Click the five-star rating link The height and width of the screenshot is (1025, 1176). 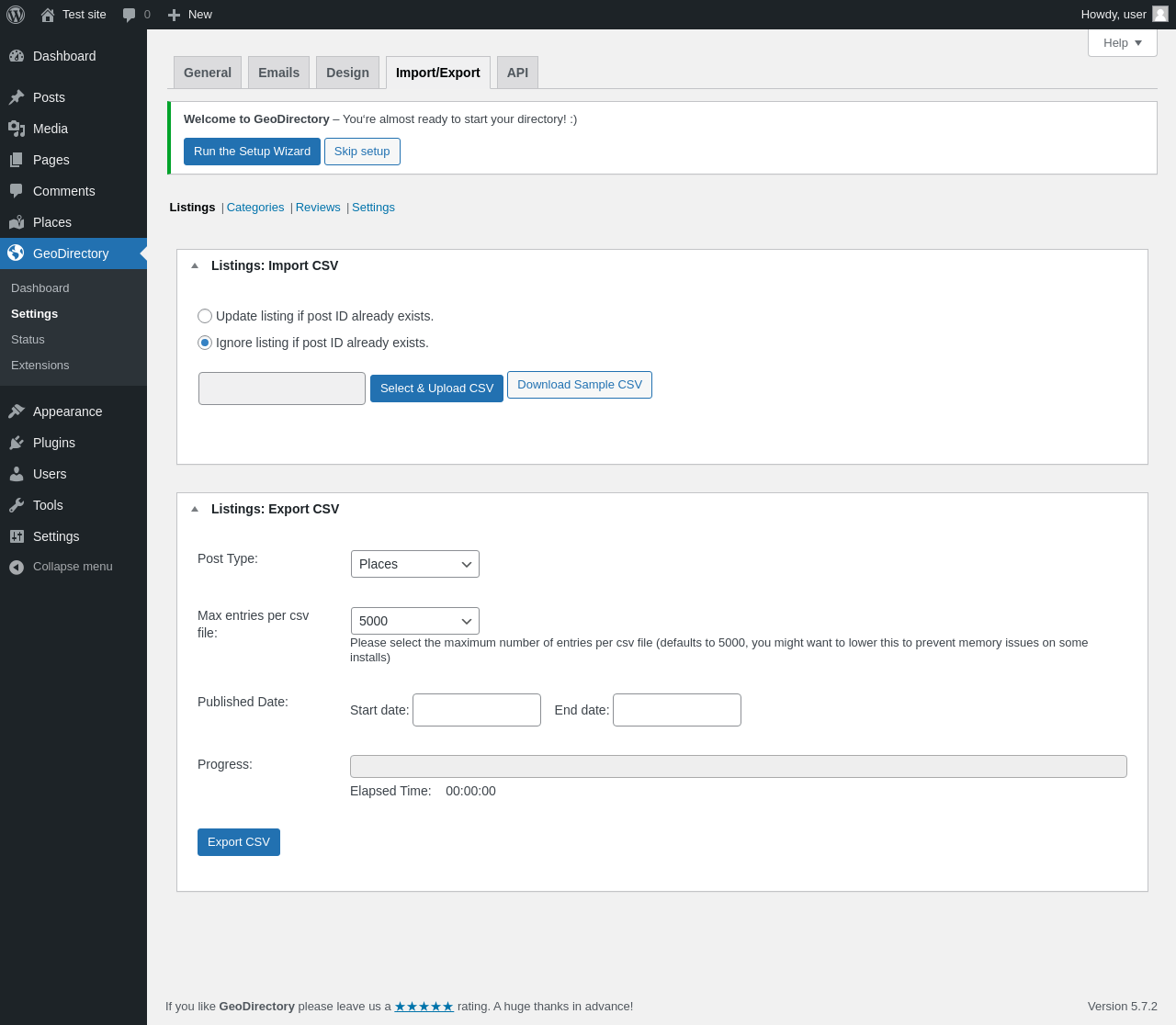coord(424,1007)
